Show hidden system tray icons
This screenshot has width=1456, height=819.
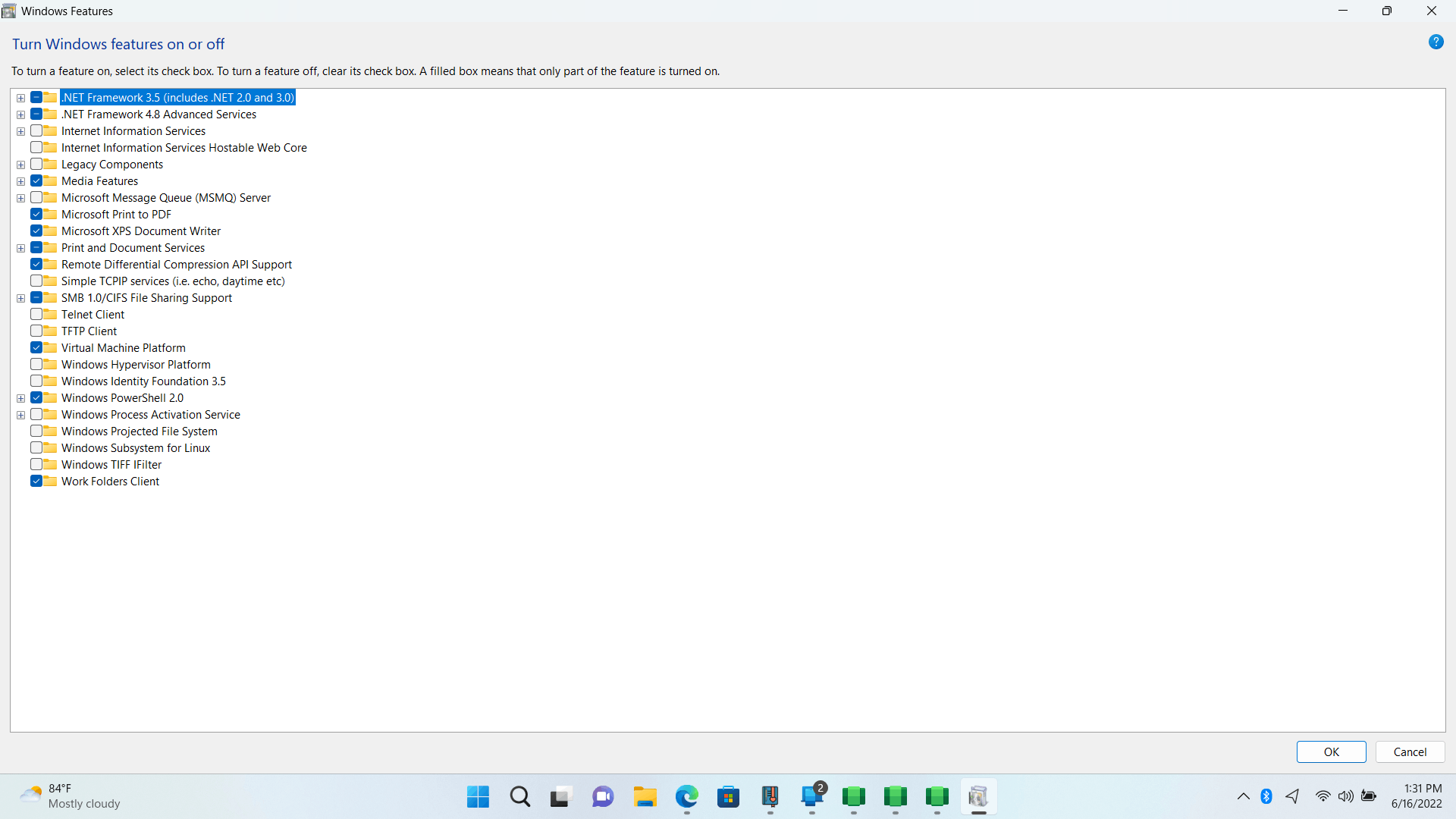coord(1244,796)
